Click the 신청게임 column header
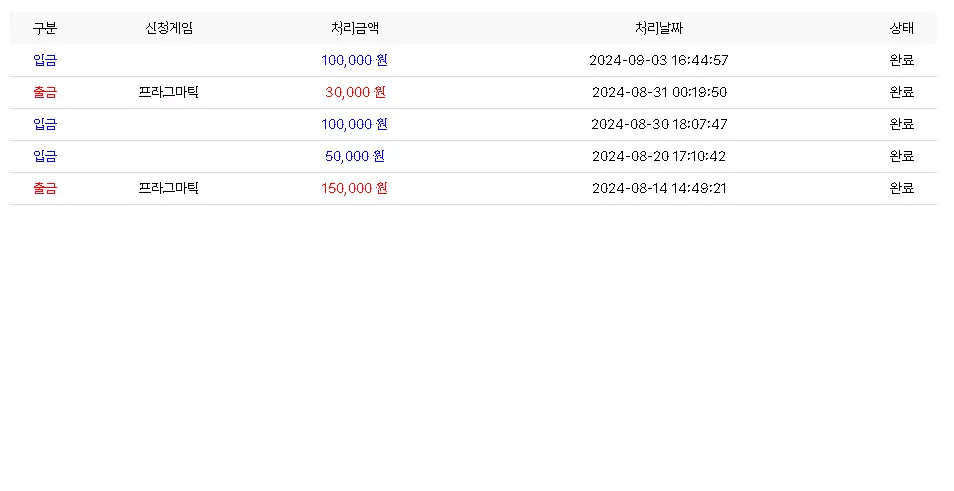Image resolution: width=954 pixels, height=491 pixels. point(169,28)
